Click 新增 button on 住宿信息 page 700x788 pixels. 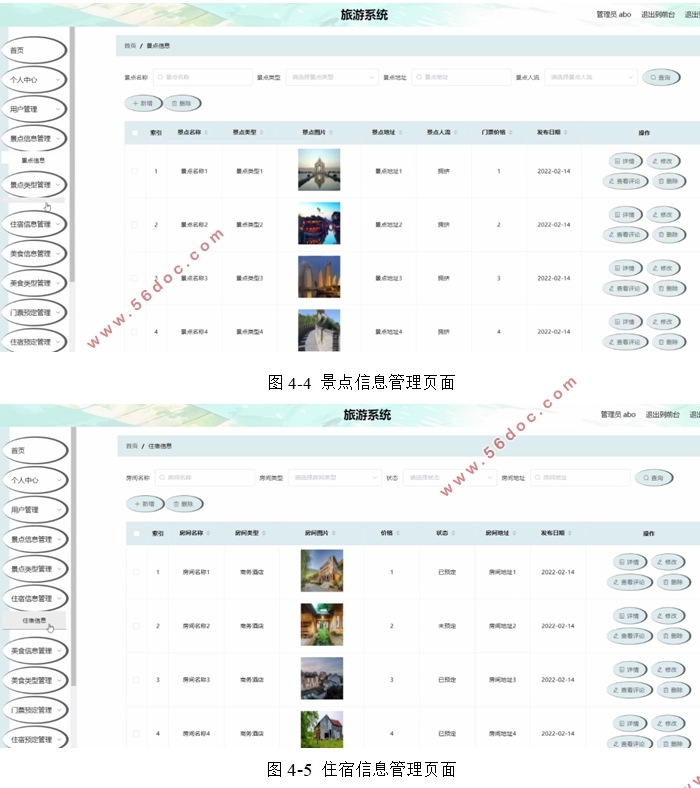145,504
